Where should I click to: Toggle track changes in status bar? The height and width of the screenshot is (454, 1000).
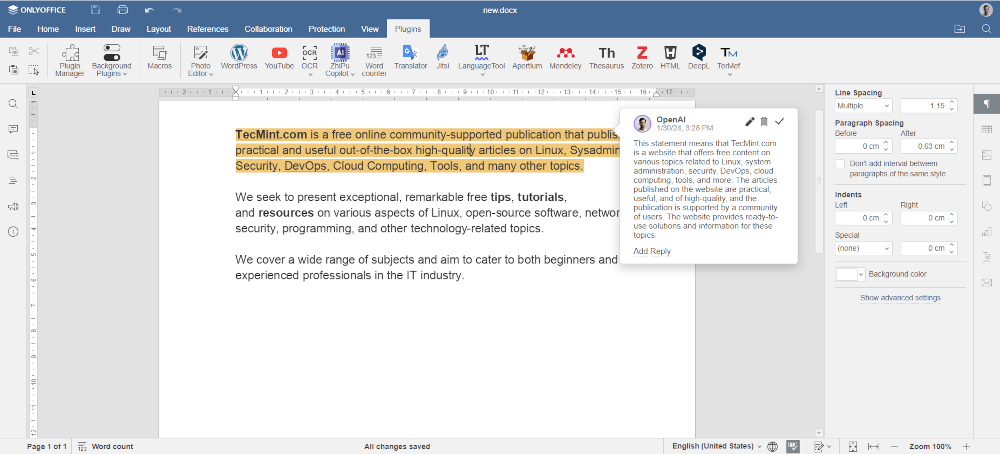click(x=820, y=446)
